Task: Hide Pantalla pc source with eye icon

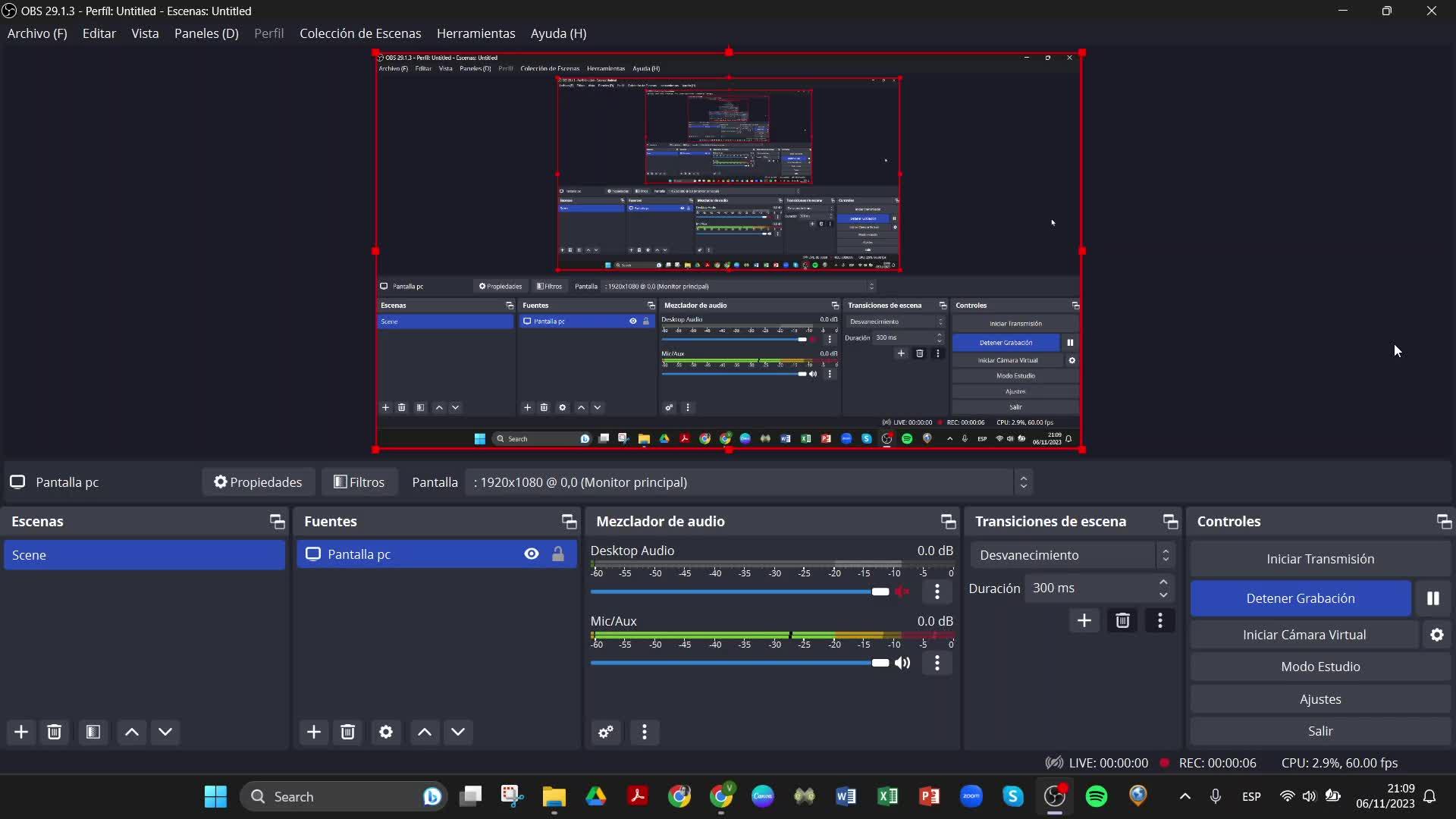Action: tap(532, 554)
